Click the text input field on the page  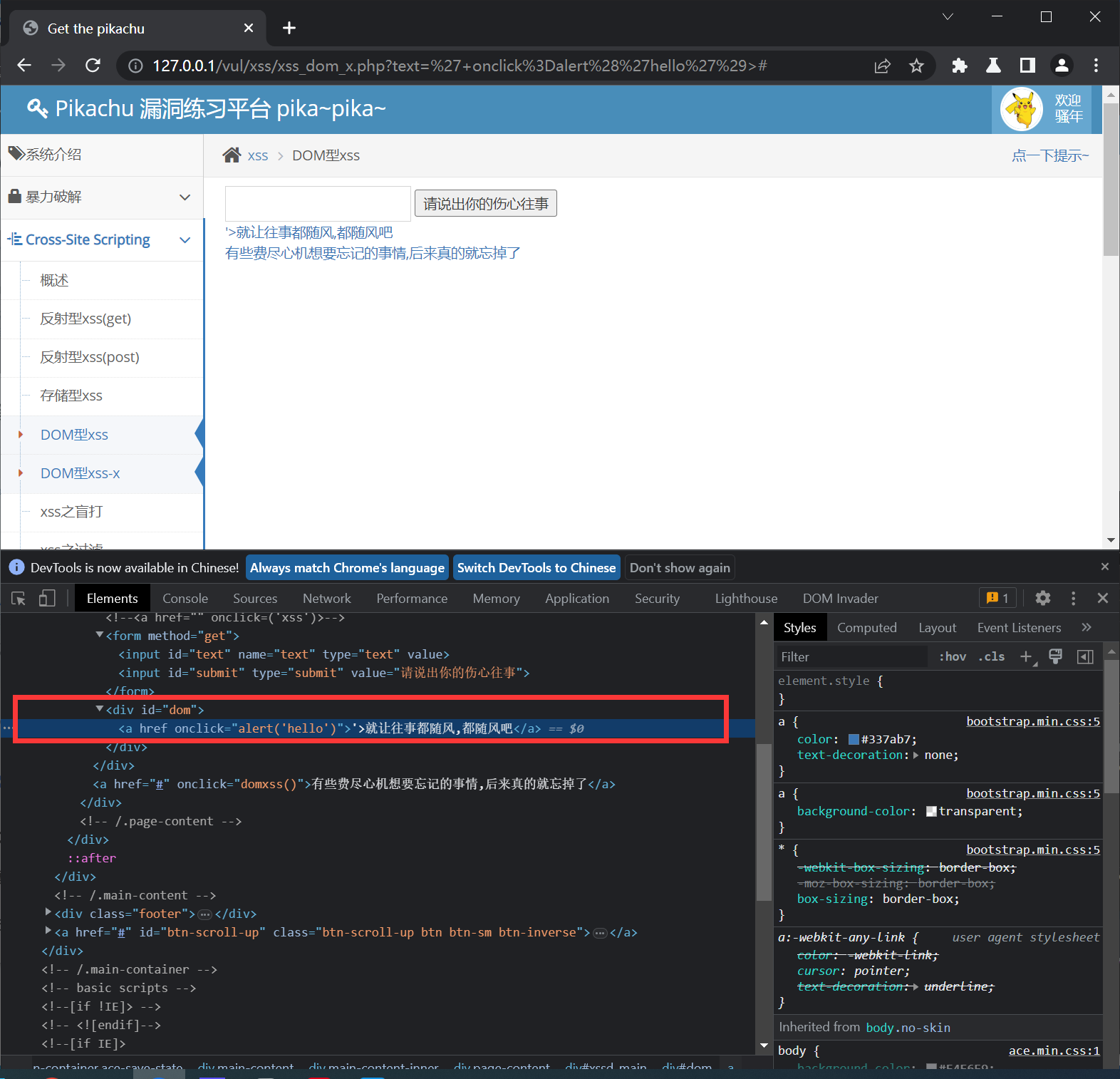click(x=318, y=204)
